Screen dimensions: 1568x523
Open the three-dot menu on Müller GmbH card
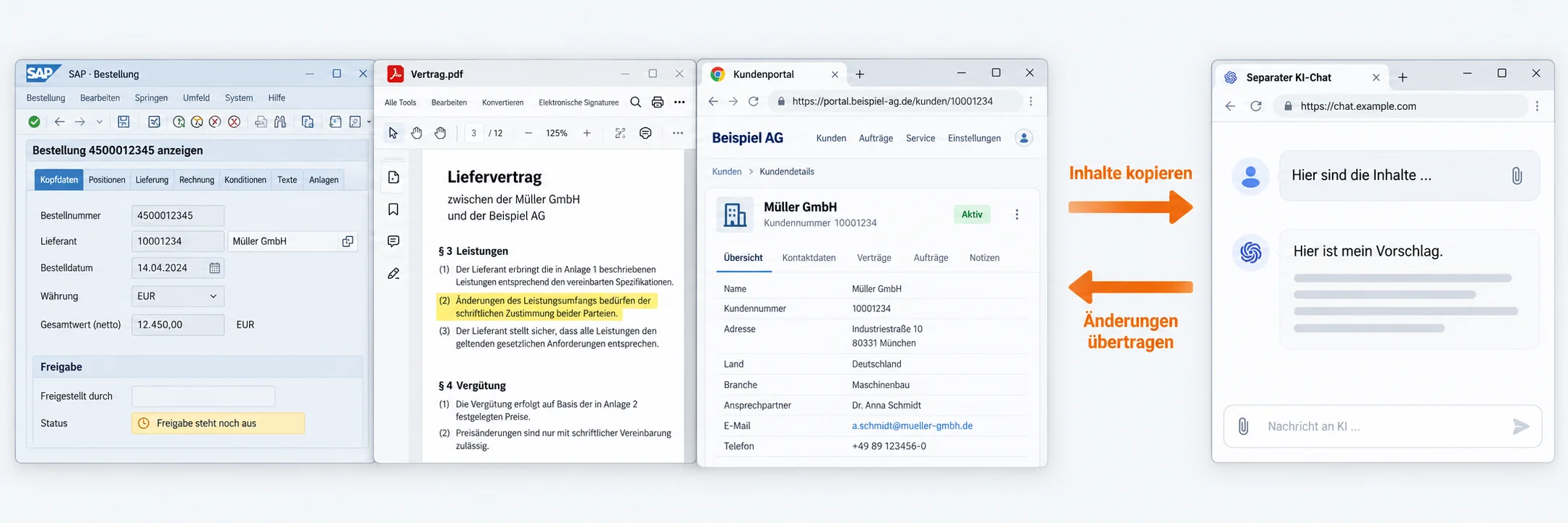(1016, 215)
